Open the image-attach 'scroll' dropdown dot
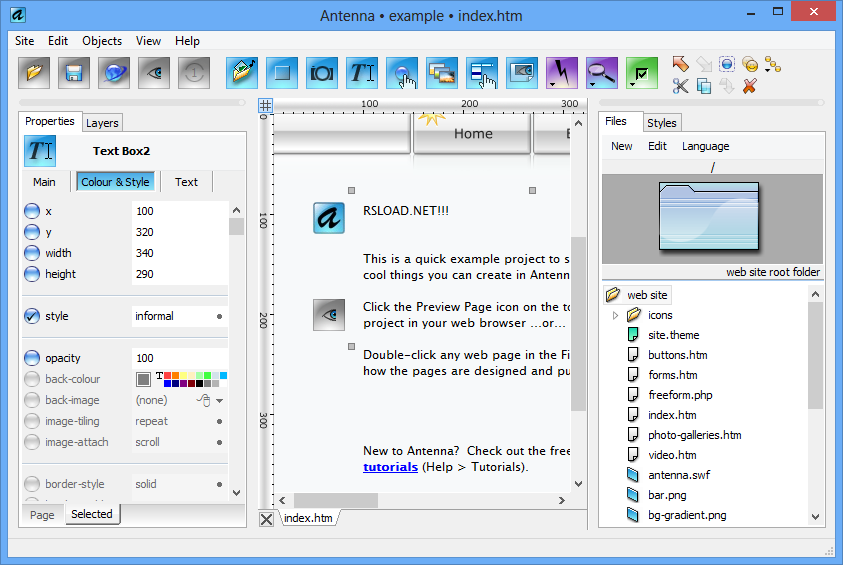The width and height of the screenshot is (843, 565). click(x=219, y=442)
